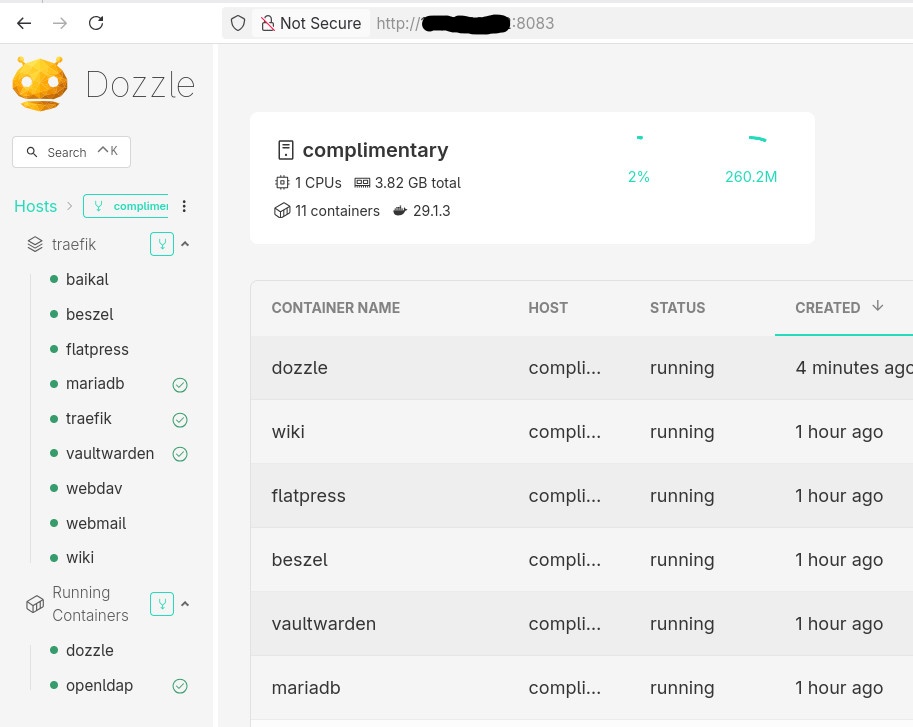Click the shield icon in address bar
The width and height of the screenshot is (913, 727).
238,23
